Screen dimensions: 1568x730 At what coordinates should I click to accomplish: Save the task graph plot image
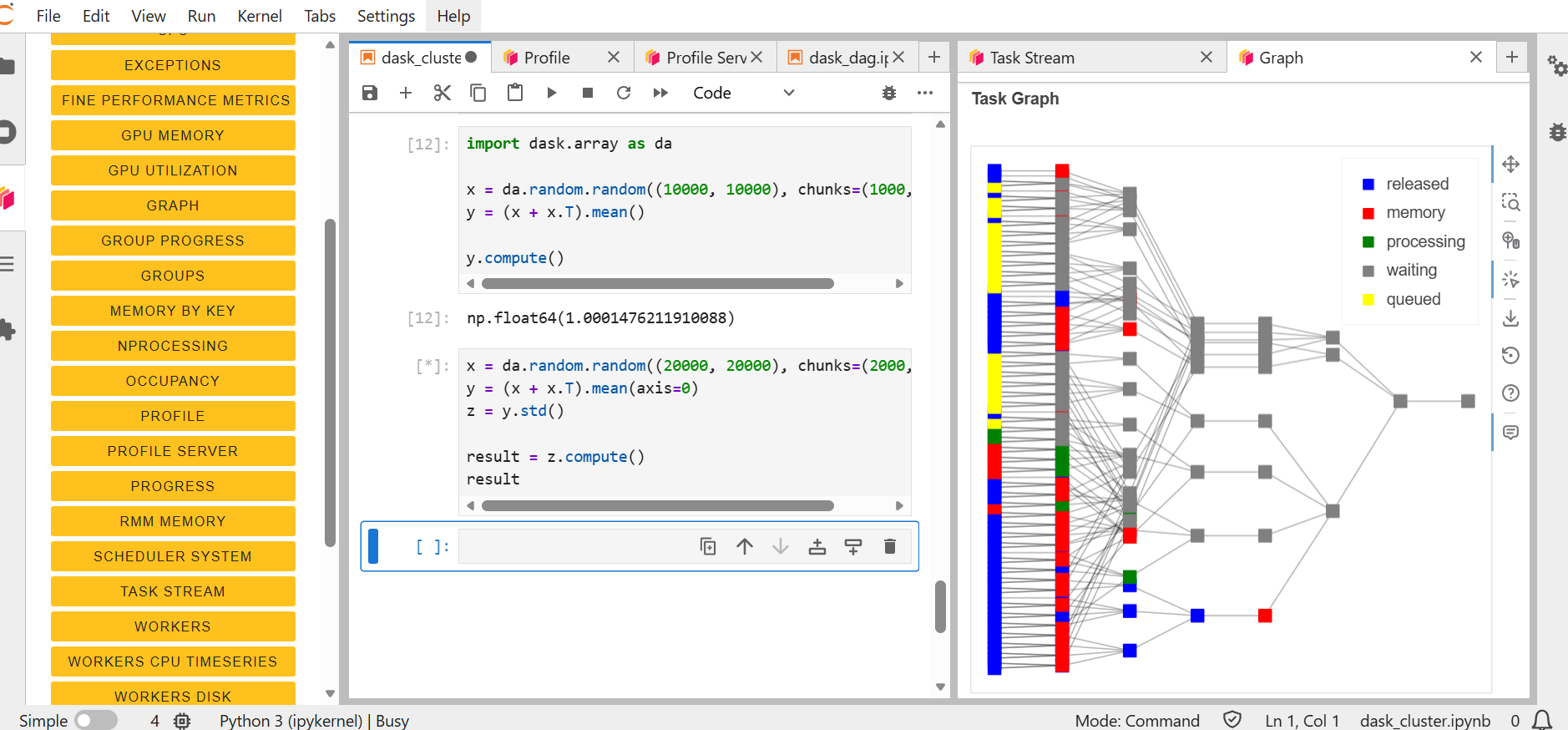pos(1510,318)
